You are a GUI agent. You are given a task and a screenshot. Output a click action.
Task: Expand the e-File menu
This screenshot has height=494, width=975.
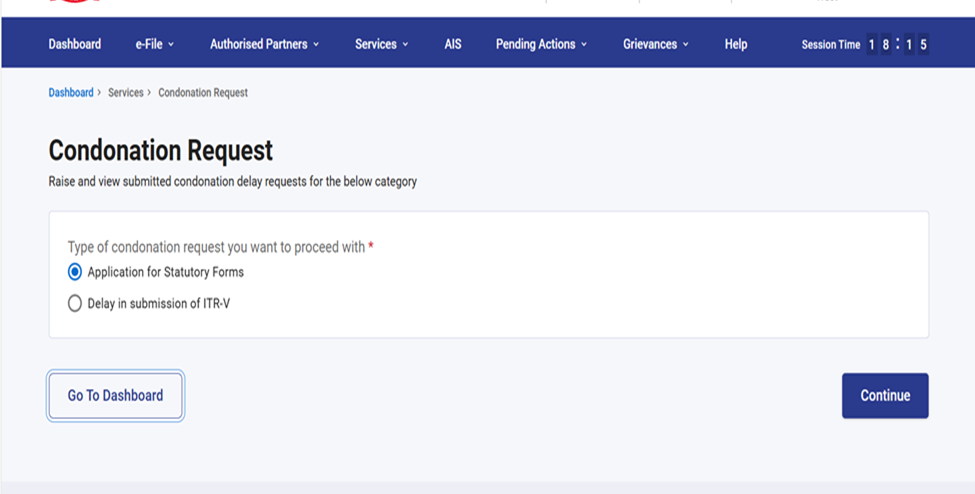pos(155,44)
